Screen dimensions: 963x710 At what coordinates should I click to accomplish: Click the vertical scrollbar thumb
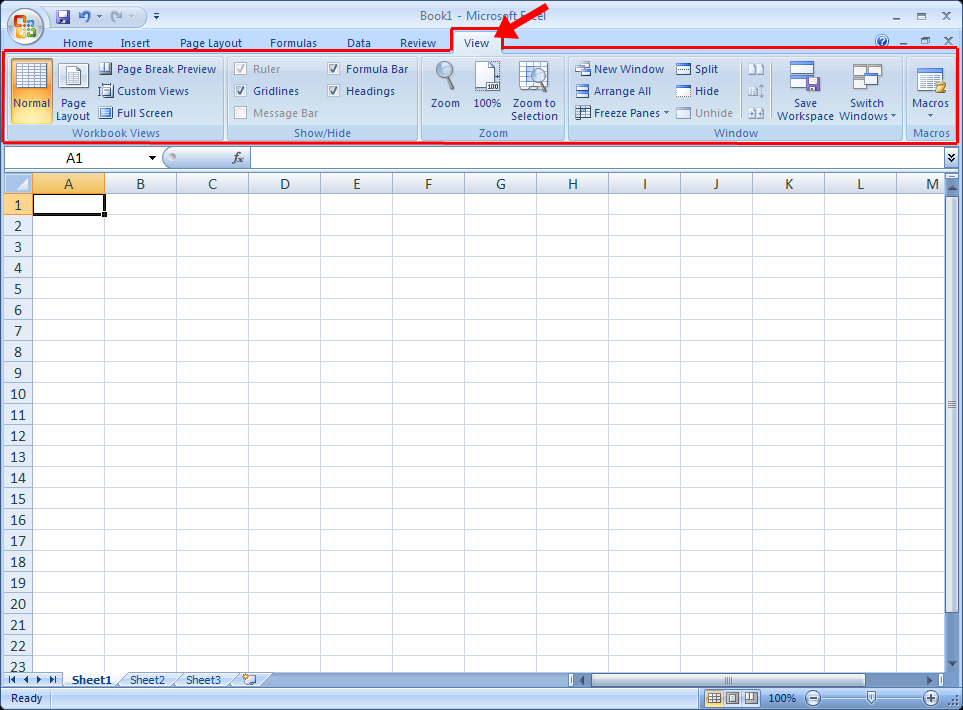pos(951,404)
